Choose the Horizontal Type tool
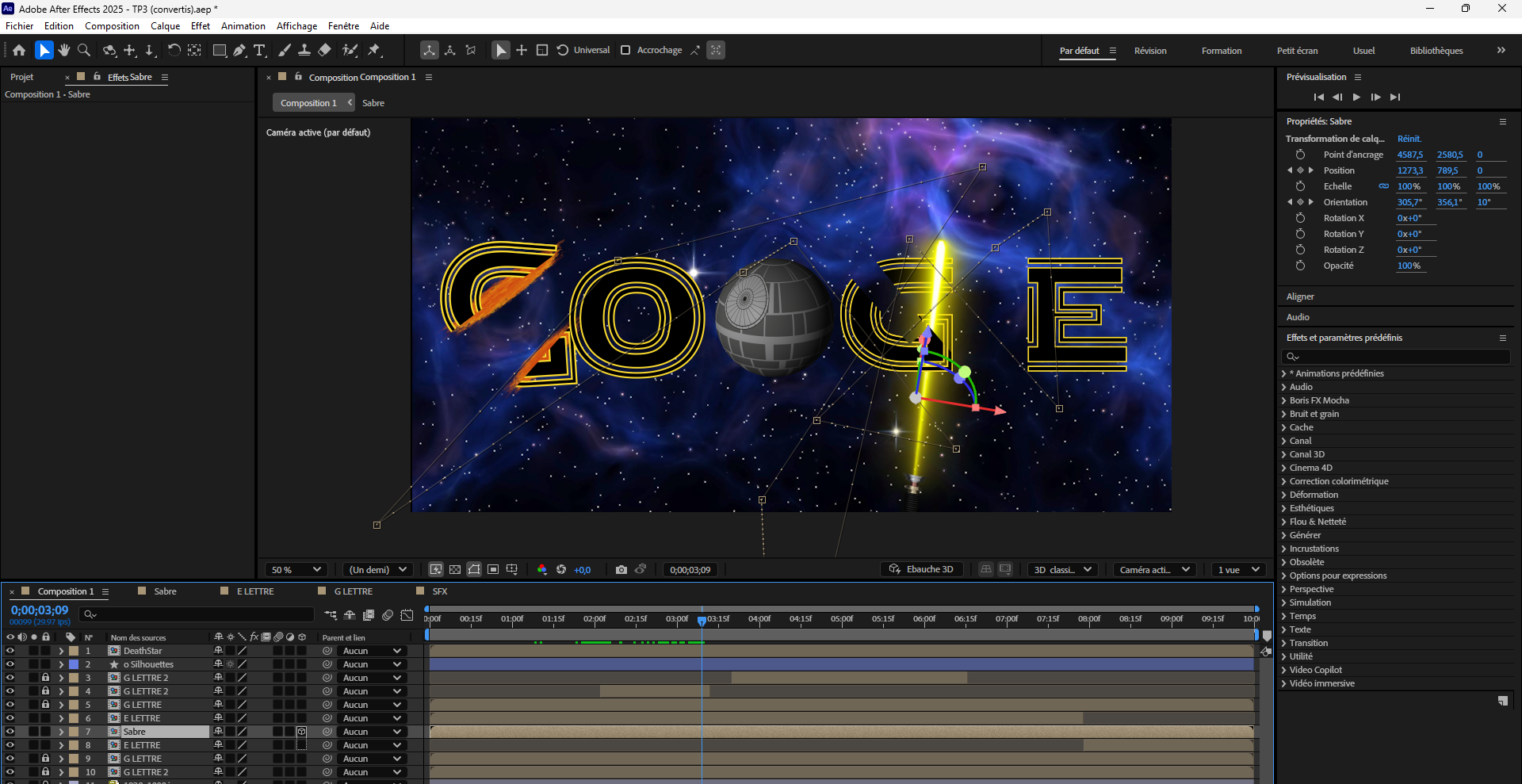Viewport: 1522px width, 784px height. [259, 50]
